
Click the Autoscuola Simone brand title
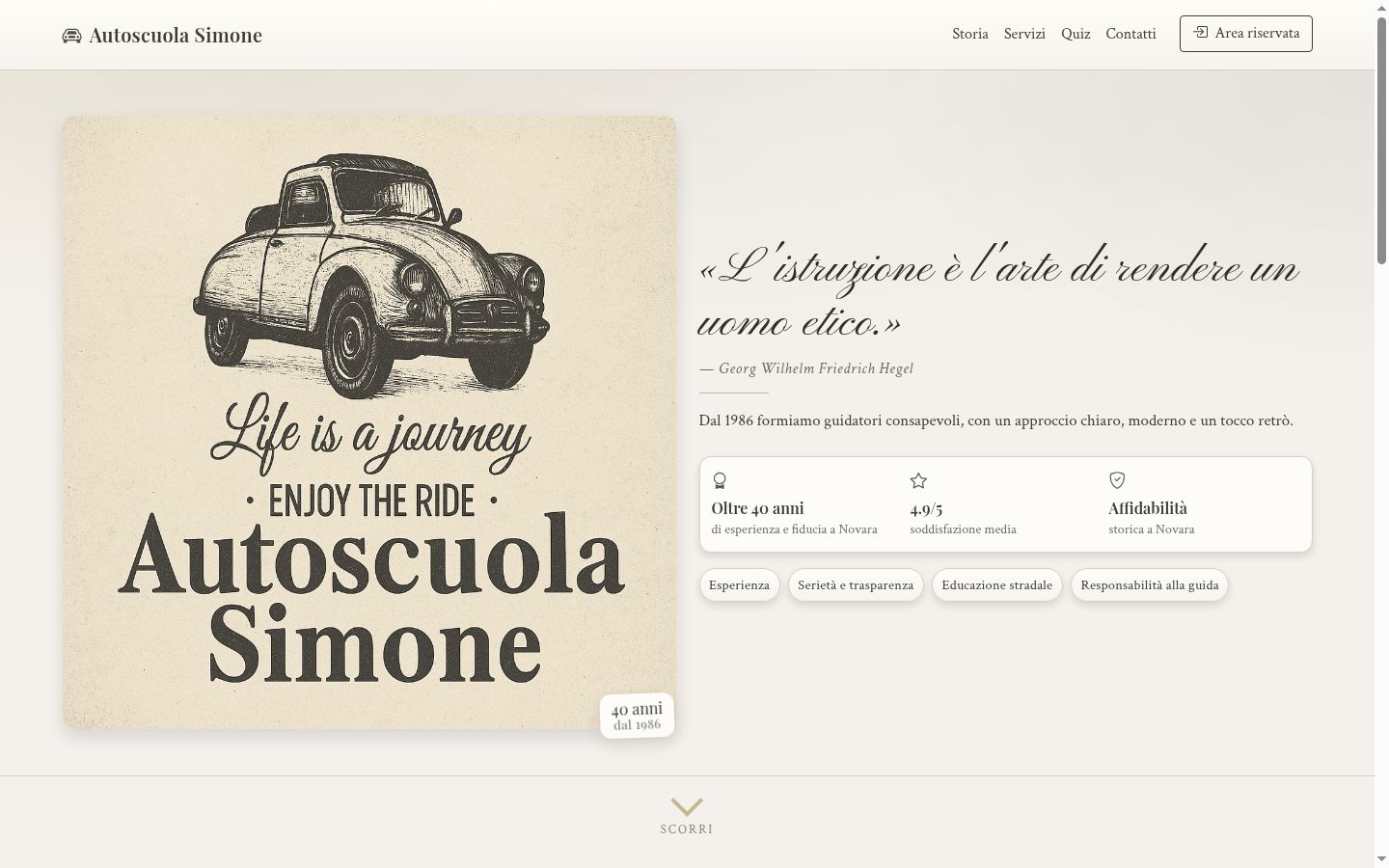click(x=176, y=36)
